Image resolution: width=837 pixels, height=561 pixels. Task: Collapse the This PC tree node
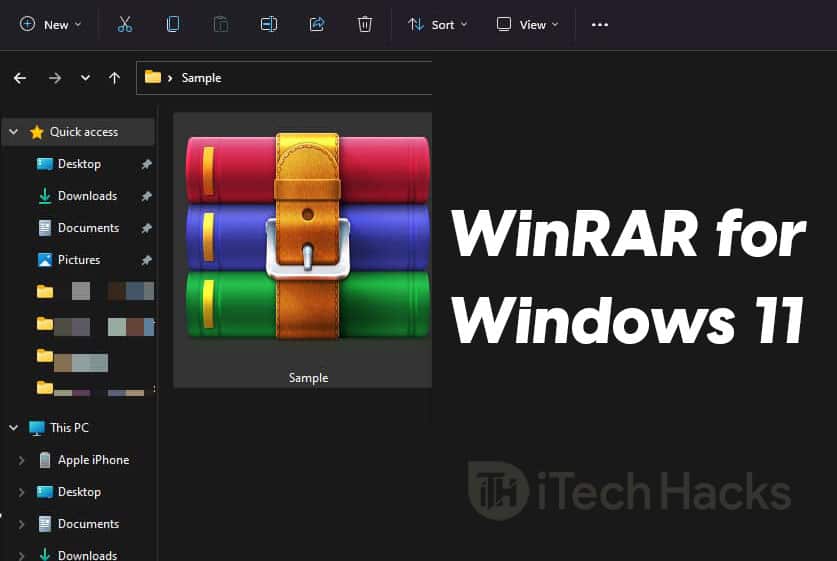click(14, 428)
